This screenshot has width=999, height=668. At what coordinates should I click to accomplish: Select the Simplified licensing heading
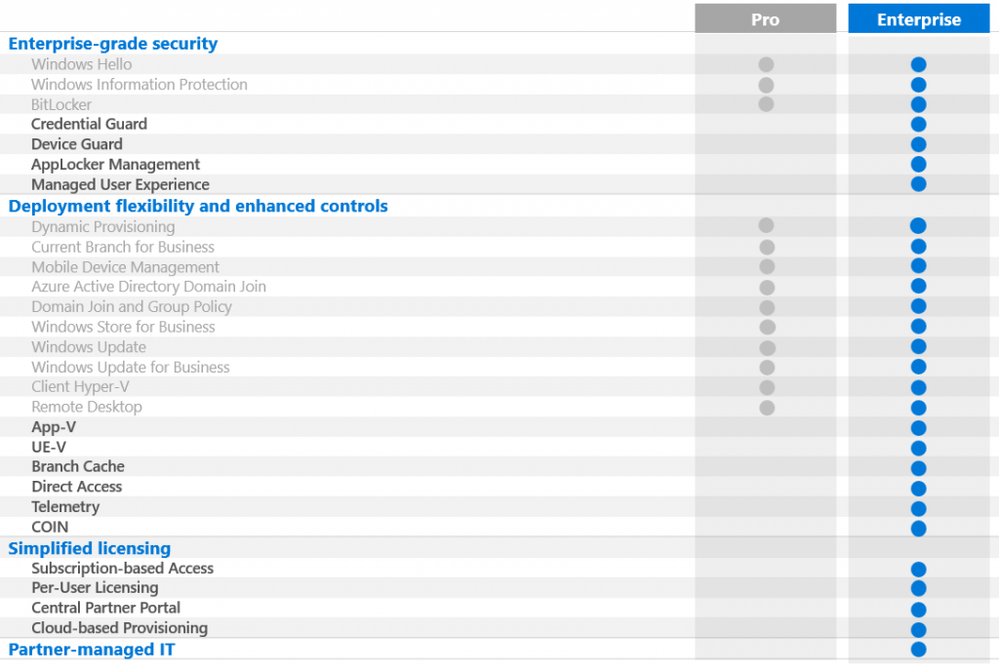coord(89,548)
